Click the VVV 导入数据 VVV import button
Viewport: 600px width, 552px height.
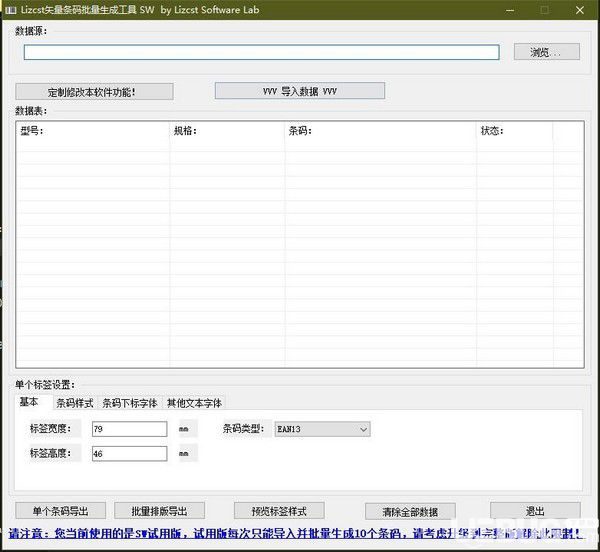[300, 91]
